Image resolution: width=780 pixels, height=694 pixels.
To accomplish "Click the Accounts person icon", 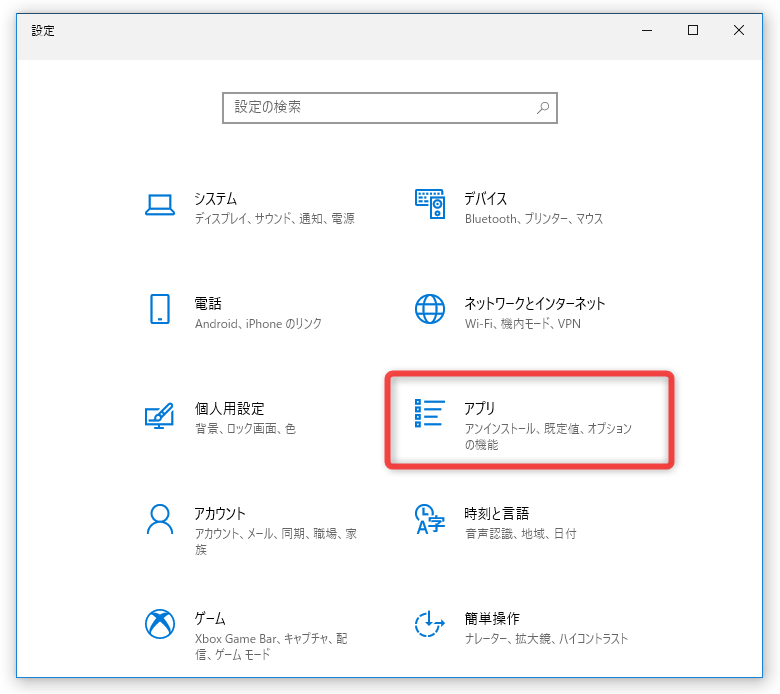I will [x=160, y=519].
